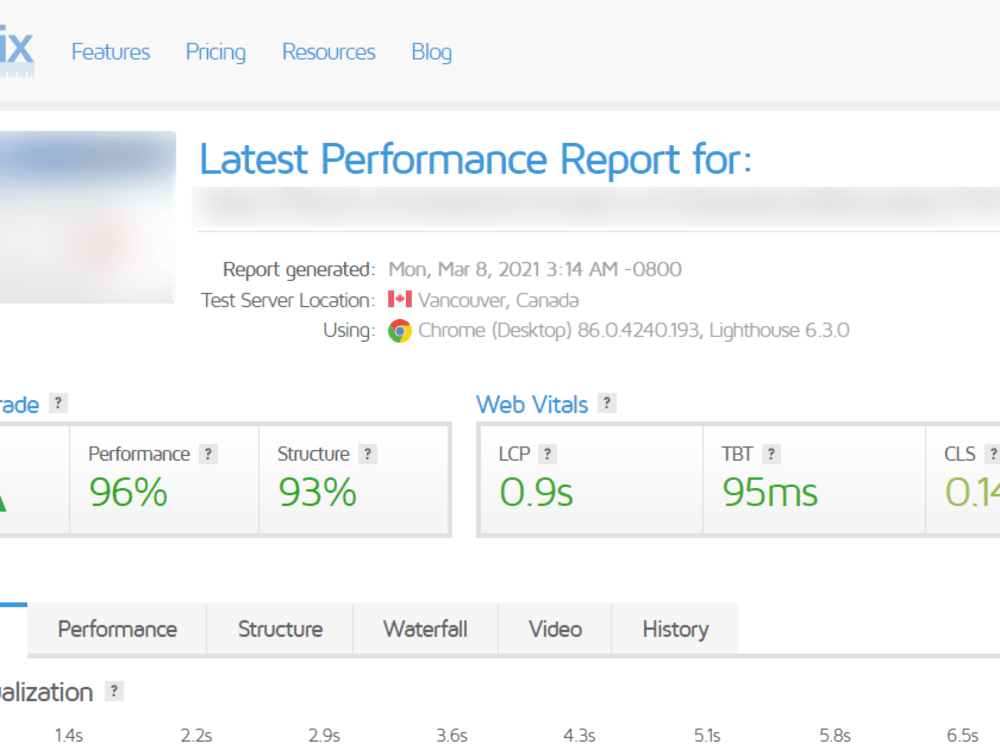Click the LCP help icon
Screen dimensions: 1000x750
547,453
